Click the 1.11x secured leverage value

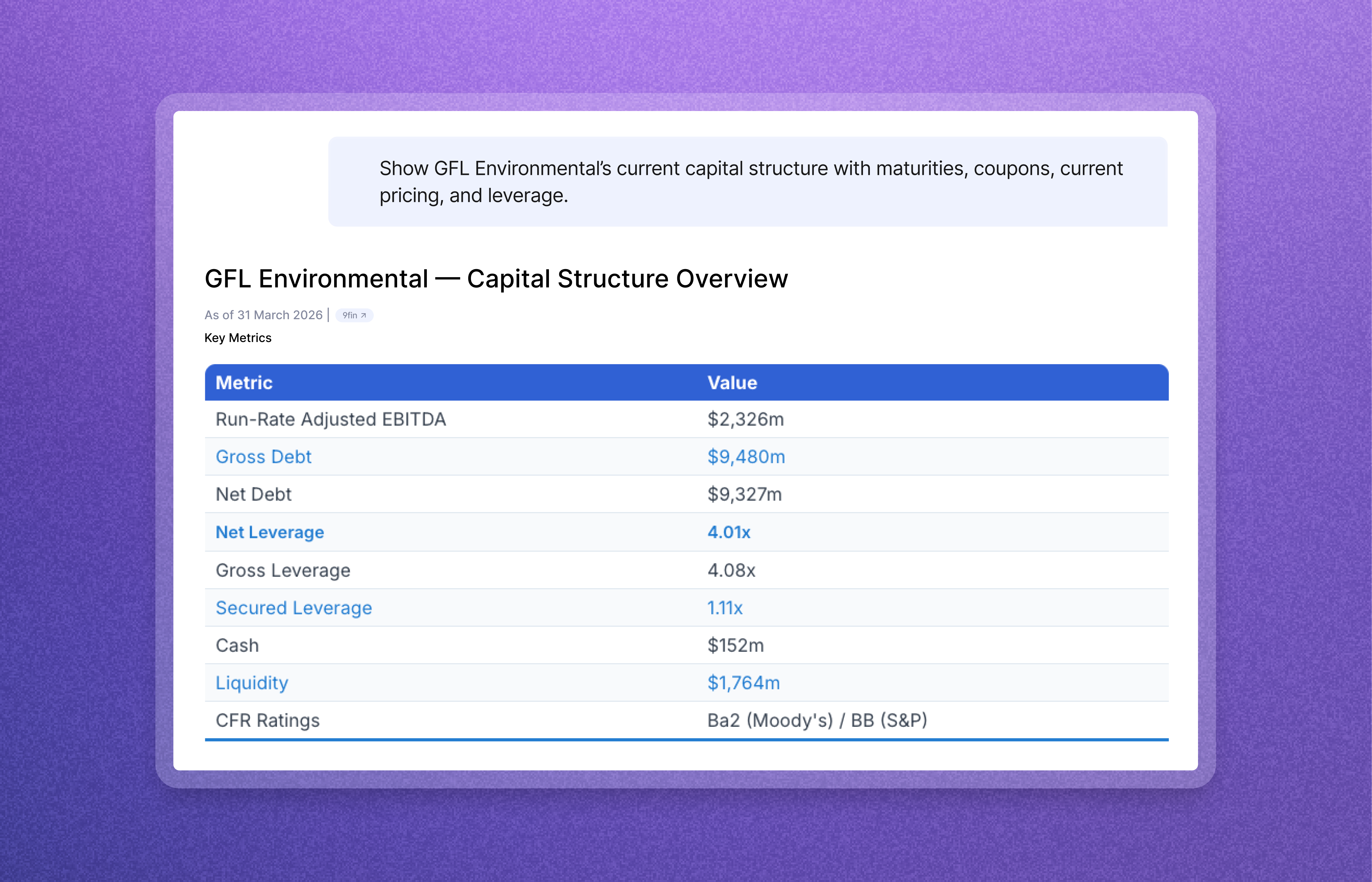click(725, 608)
